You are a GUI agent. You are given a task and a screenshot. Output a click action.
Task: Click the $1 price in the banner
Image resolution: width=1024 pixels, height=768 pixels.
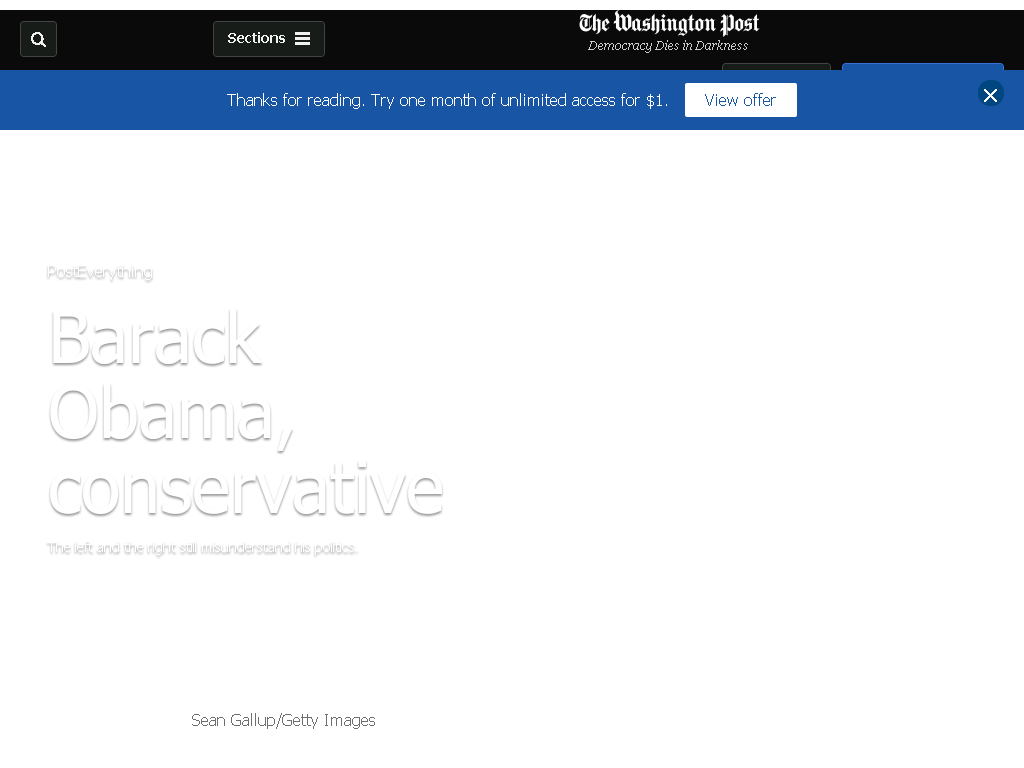654,101
